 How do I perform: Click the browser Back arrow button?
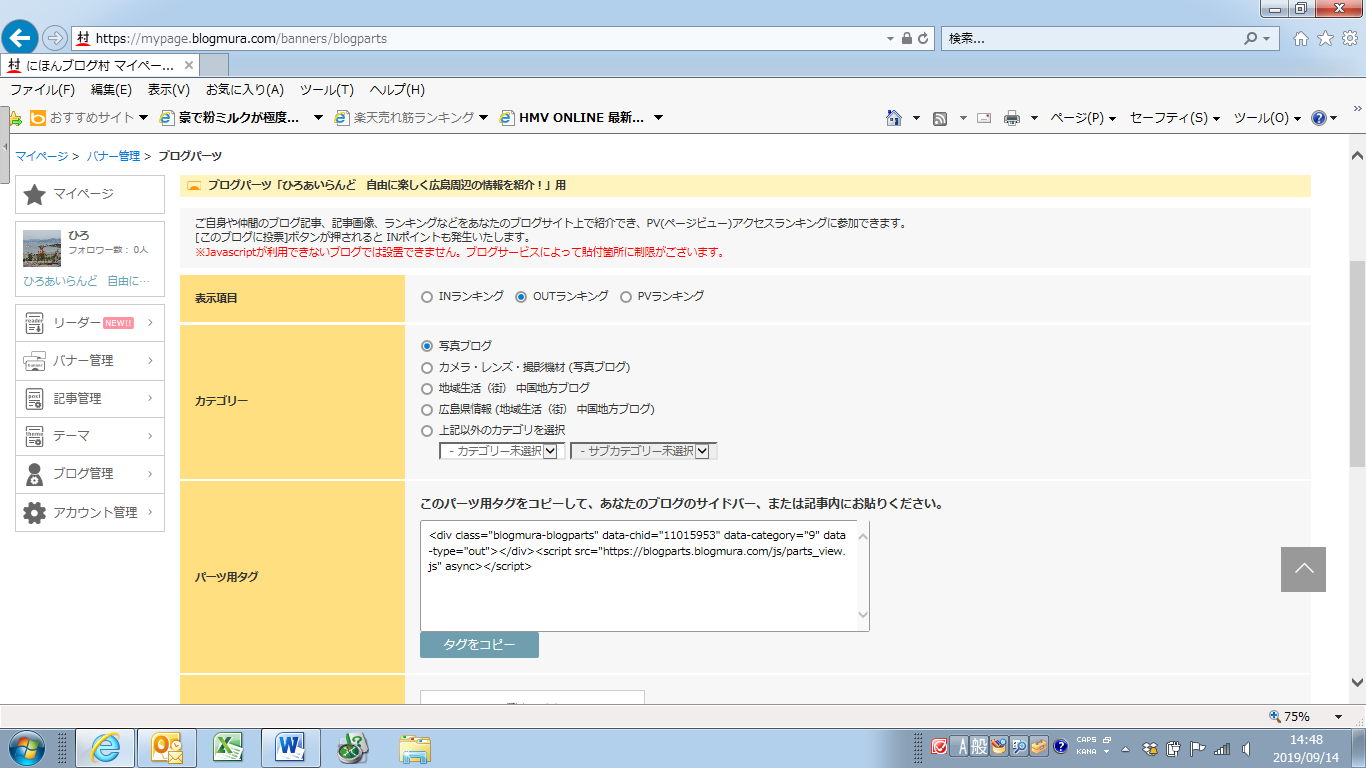click(21, 38)
